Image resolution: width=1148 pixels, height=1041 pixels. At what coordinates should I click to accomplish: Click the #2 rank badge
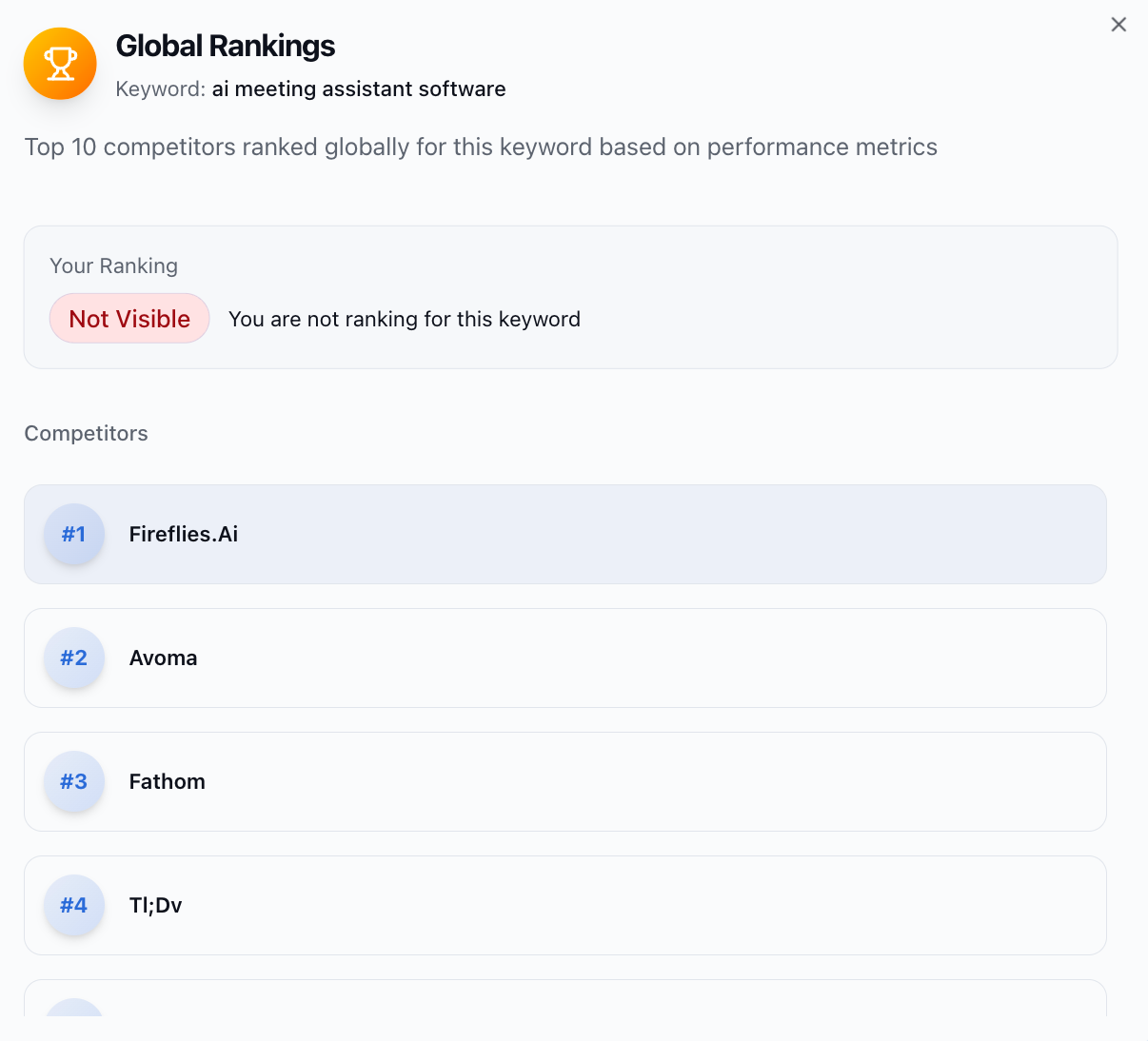point(74,658)
